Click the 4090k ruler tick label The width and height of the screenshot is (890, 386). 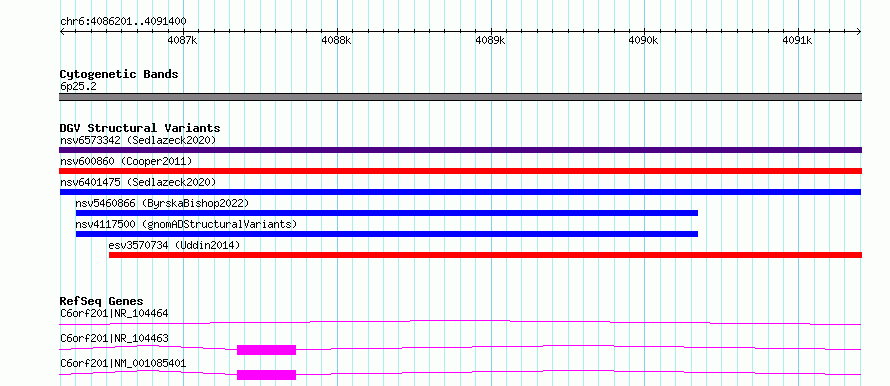coord(644,40)
